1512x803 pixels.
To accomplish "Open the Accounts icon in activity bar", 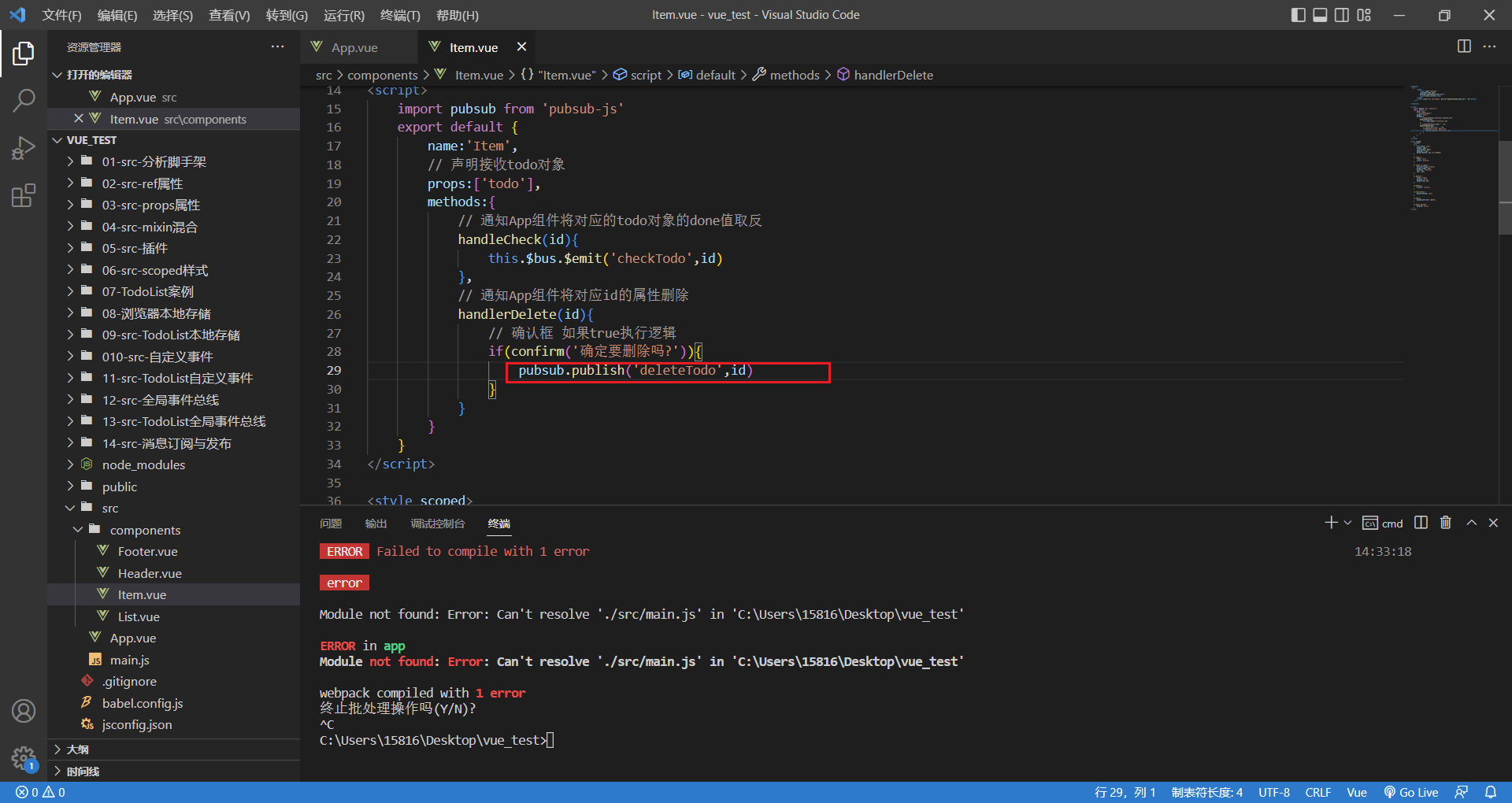I will [24, 711].
